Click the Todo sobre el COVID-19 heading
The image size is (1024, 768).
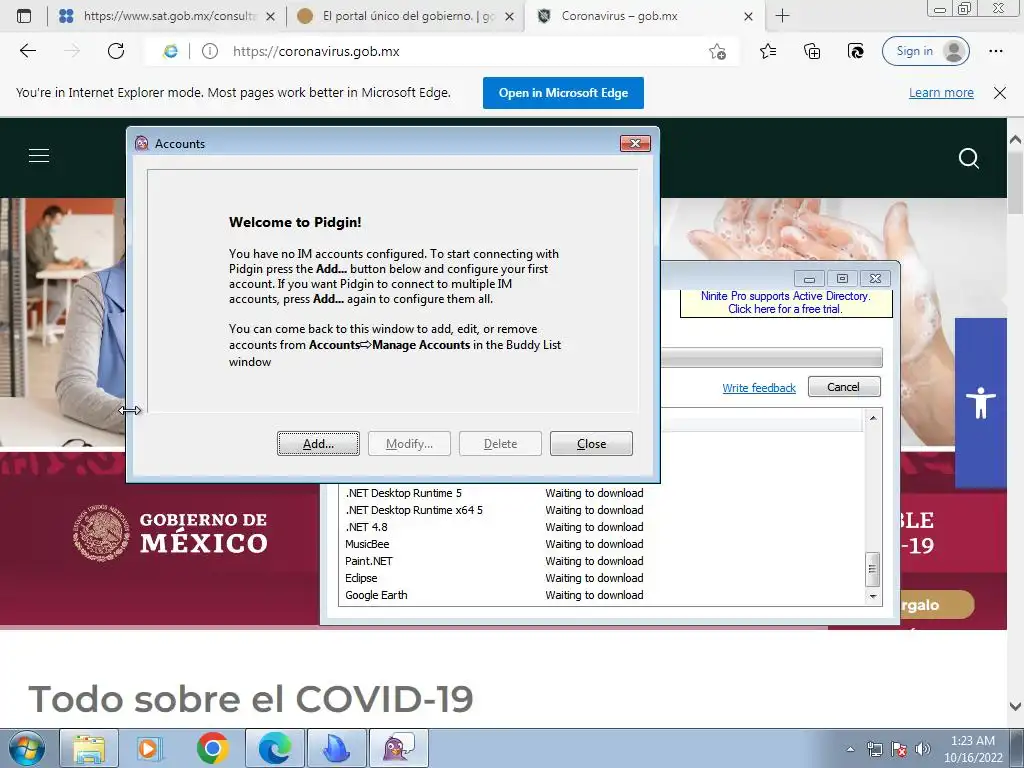pos(251,699)
